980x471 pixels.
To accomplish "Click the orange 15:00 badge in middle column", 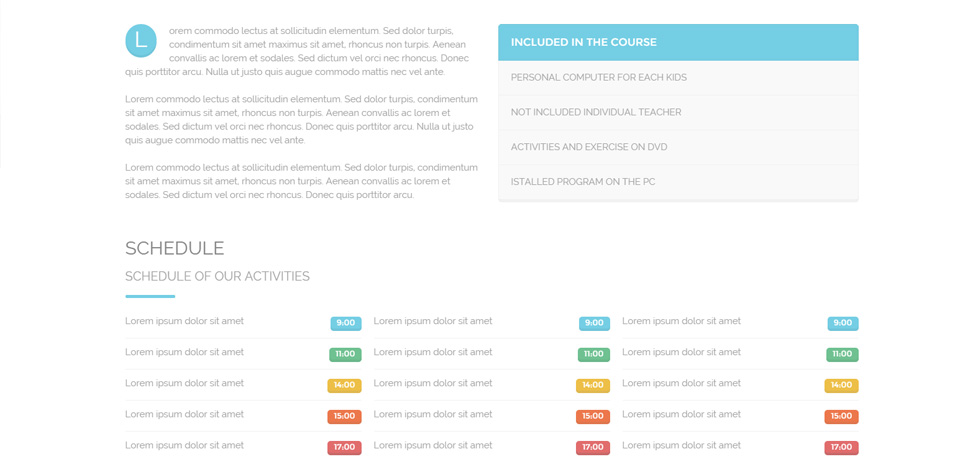I will click(592, 417).
